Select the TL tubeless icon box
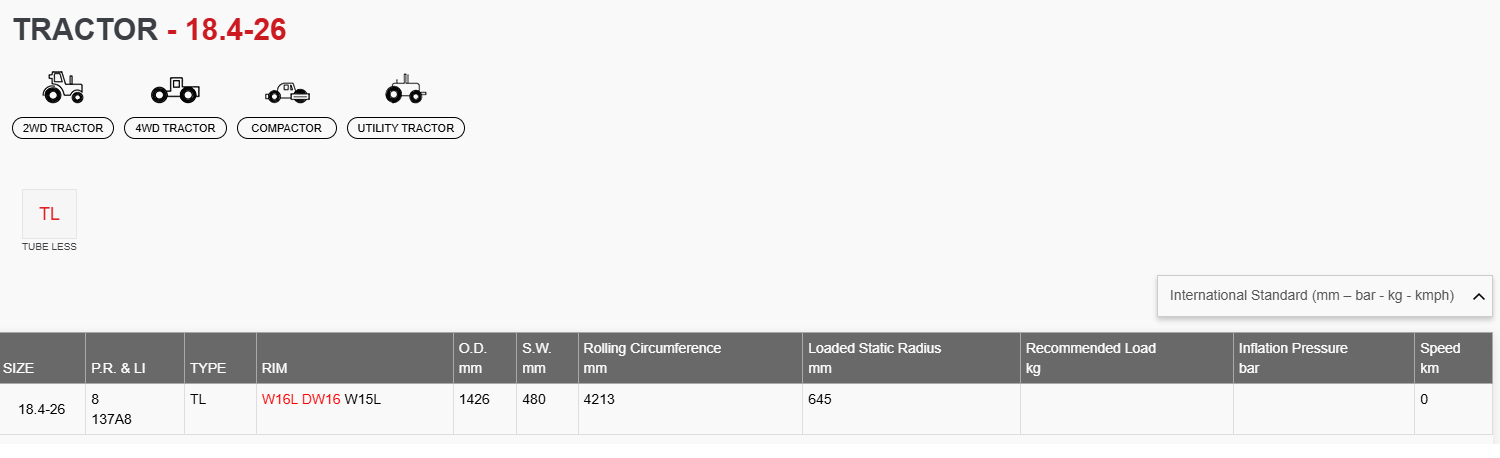1500x458 pixels. (49, 213)
